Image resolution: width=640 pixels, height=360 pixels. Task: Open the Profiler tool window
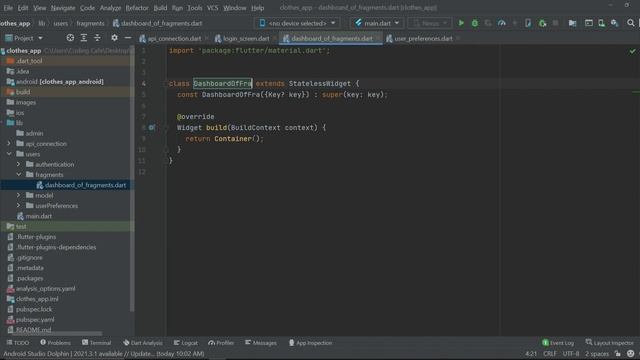[221, 343]
